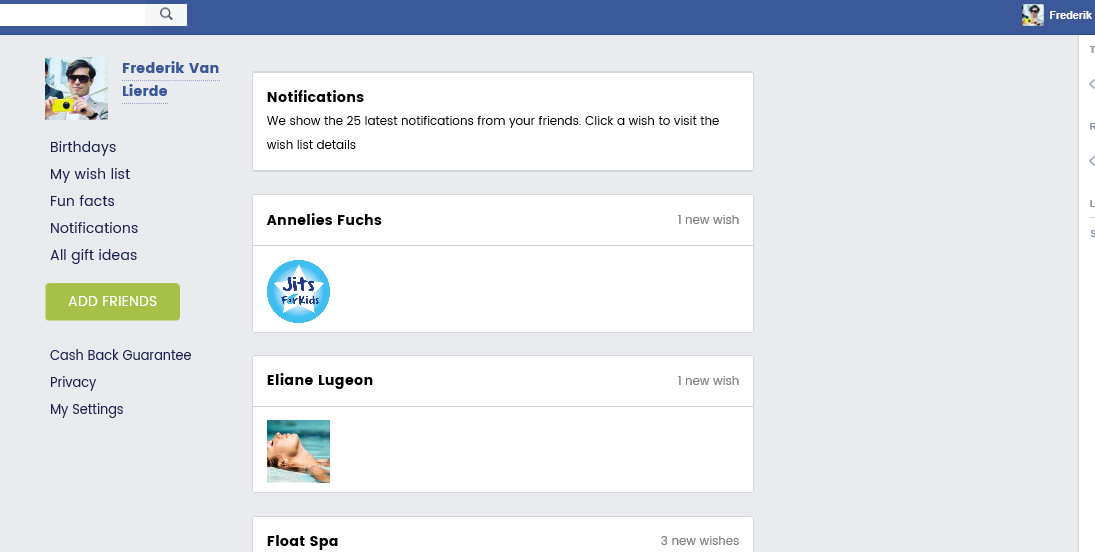Click the Frederik name in top bar
This screenshot has height=552, width=1095.
coord(1070,15)
